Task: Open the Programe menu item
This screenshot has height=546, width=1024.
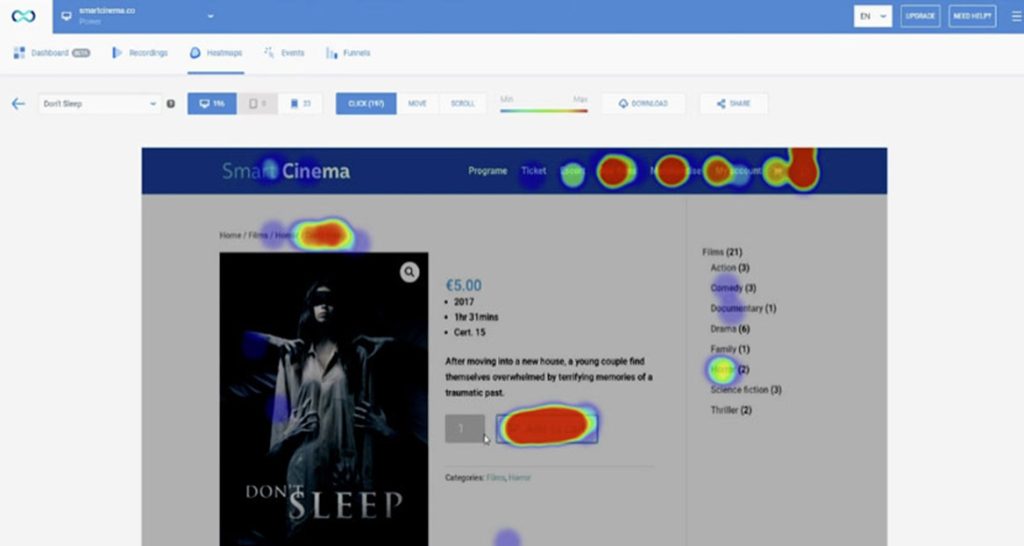Action: coord(487,170)
